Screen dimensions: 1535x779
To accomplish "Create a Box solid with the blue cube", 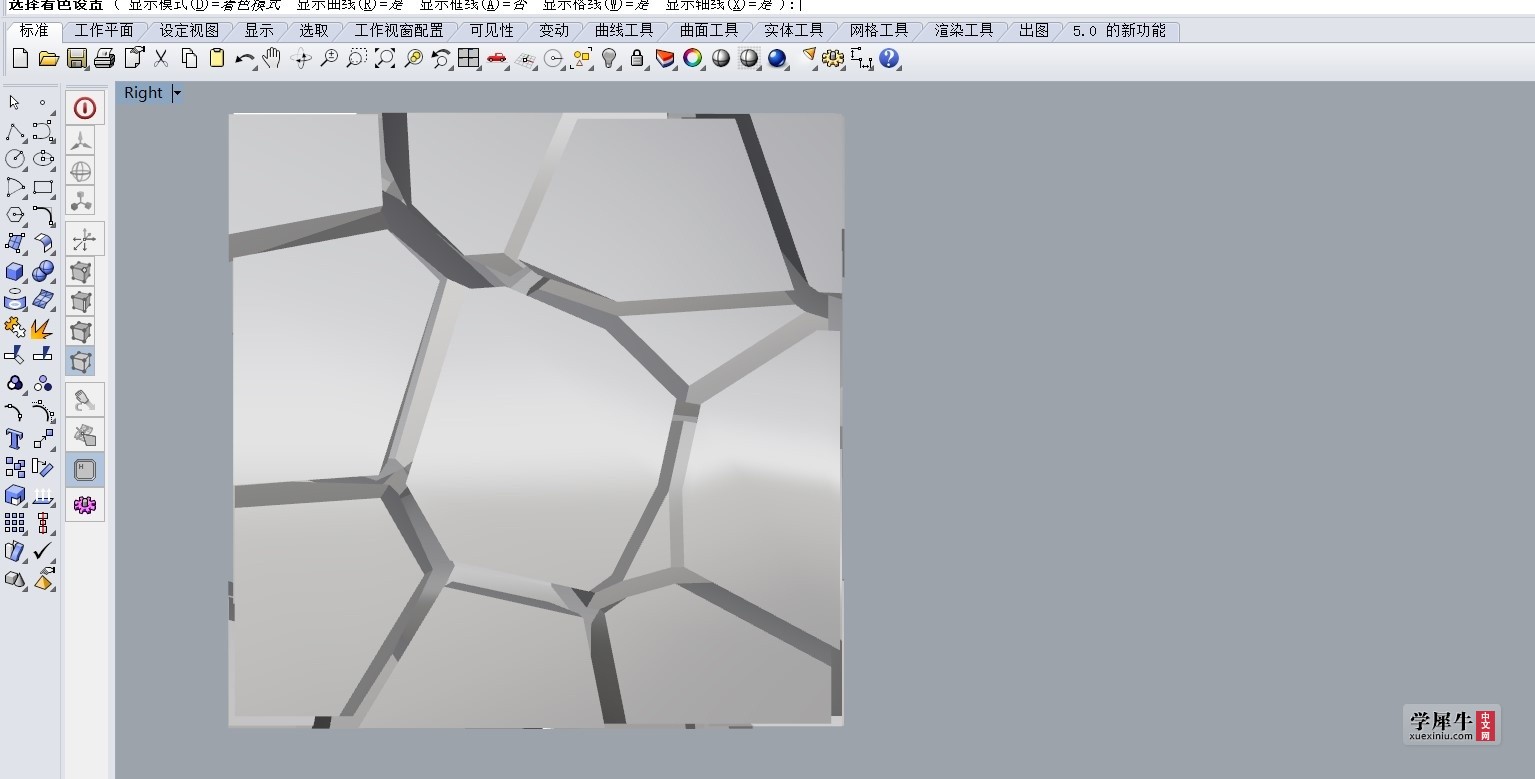I will click(x=14, y=271).
